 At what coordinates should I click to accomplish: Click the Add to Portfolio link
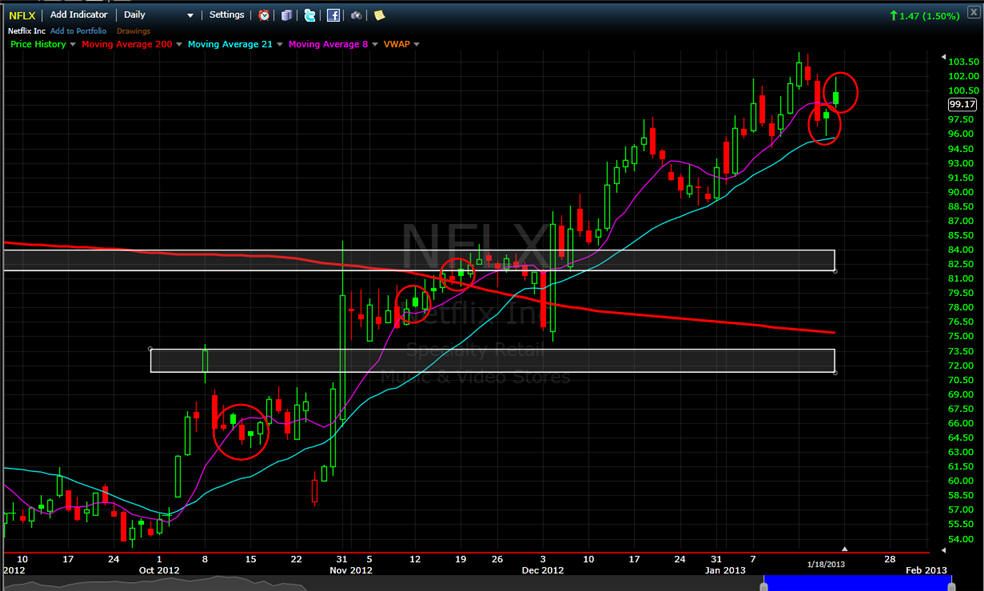[78, 31]
